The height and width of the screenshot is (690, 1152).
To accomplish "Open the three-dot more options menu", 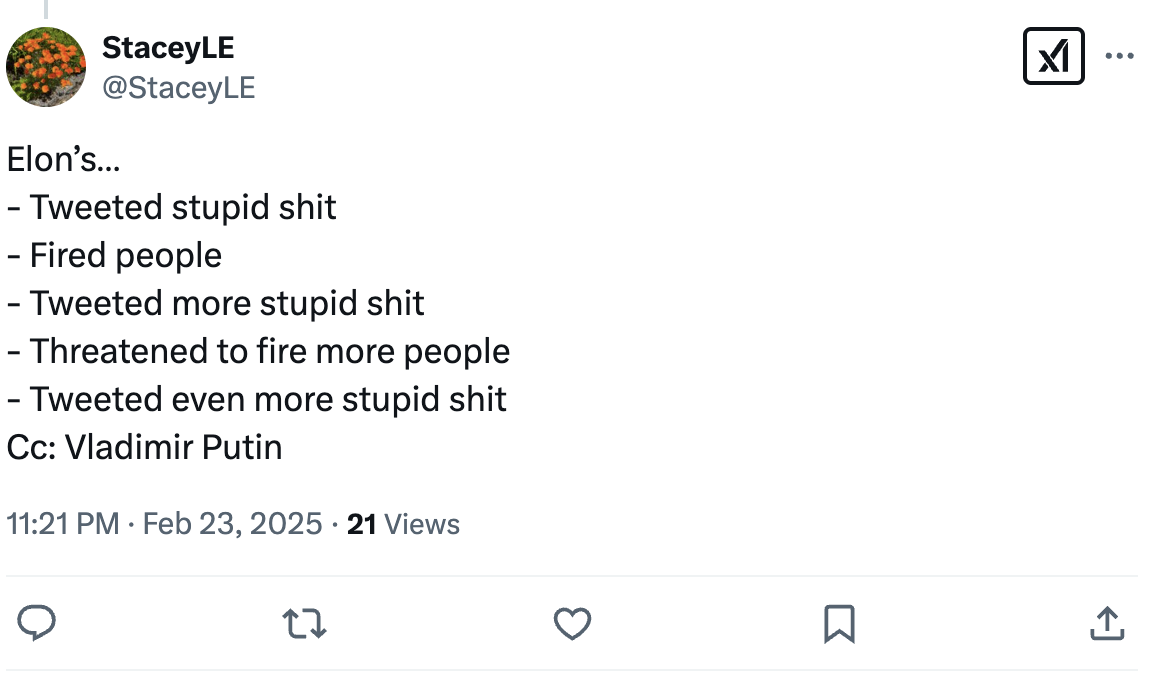I will pos(1122,56).
